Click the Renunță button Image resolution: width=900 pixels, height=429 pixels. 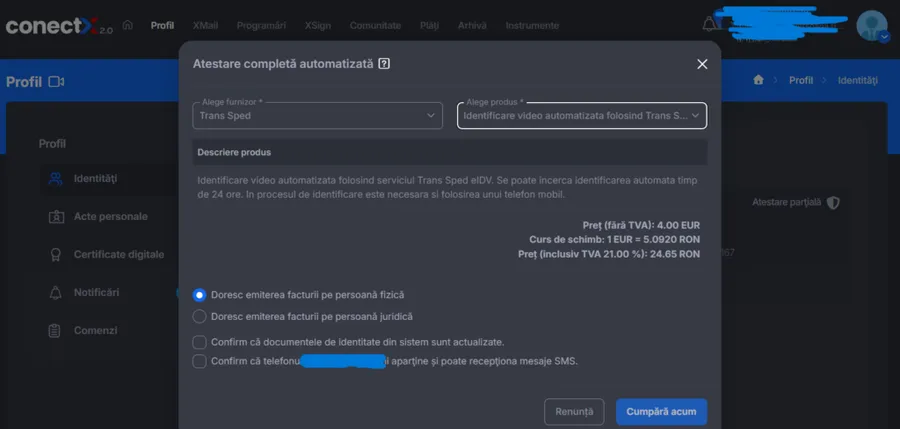pos(574,412)
